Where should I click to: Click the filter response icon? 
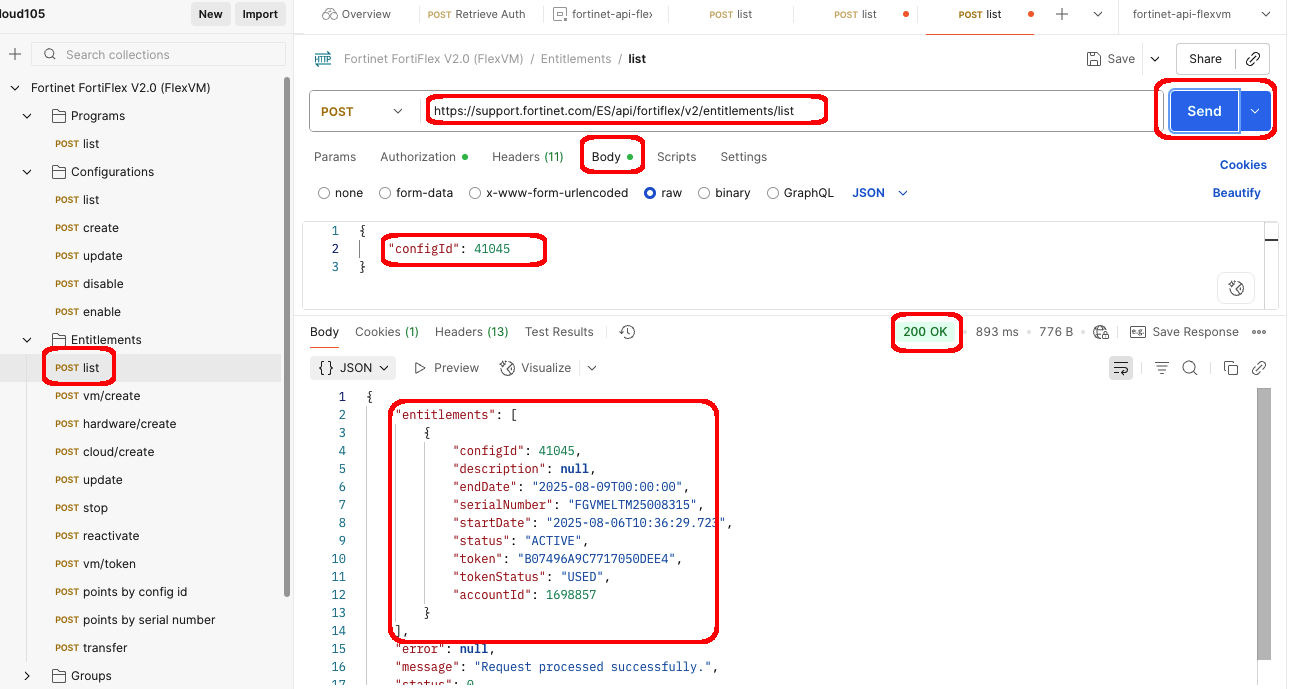(1162, 368)
